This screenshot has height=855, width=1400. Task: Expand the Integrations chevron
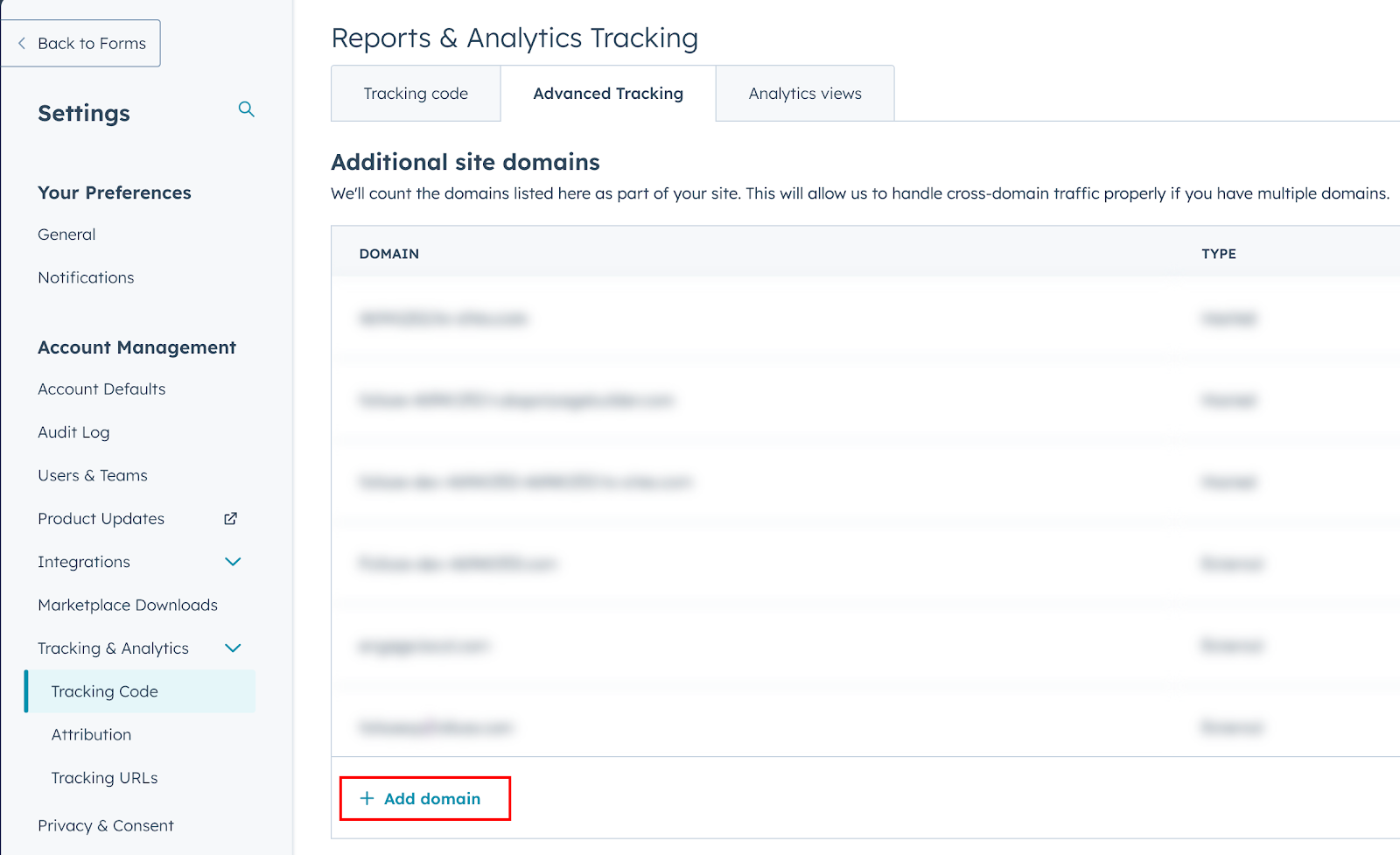point(233,562)
